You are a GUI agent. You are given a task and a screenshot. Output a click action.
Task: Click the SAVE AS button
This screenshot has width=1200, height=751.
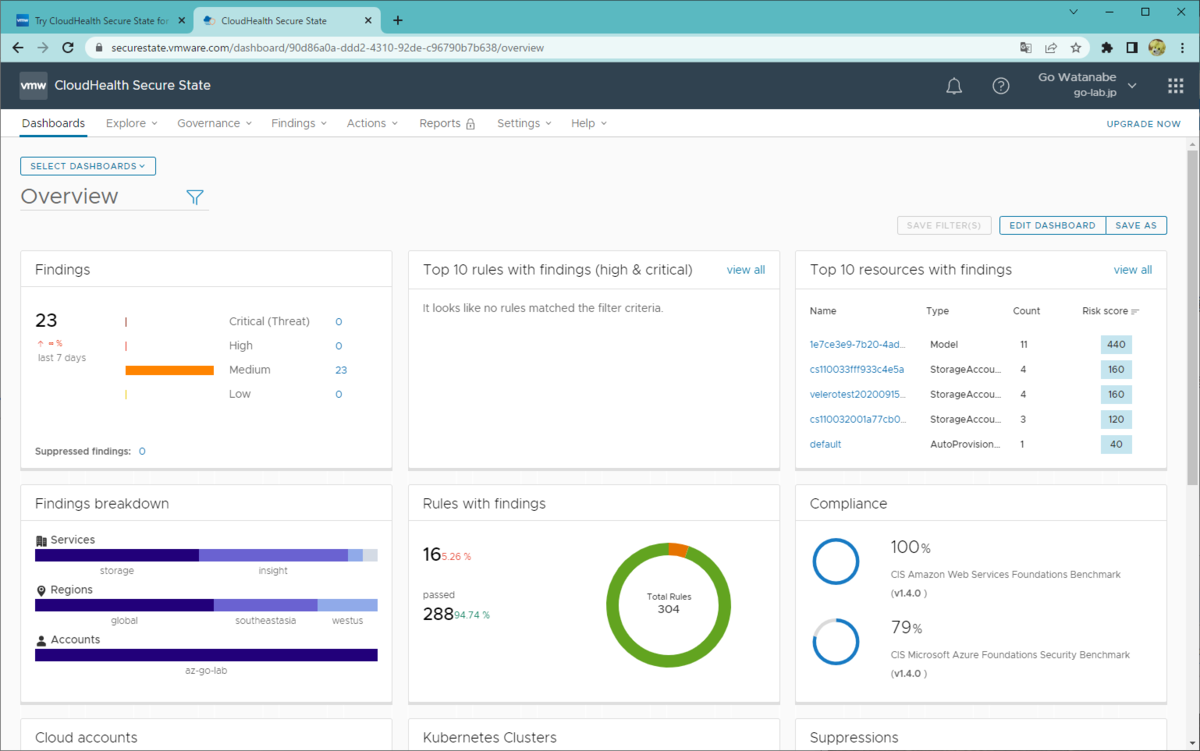[1135, 225]
